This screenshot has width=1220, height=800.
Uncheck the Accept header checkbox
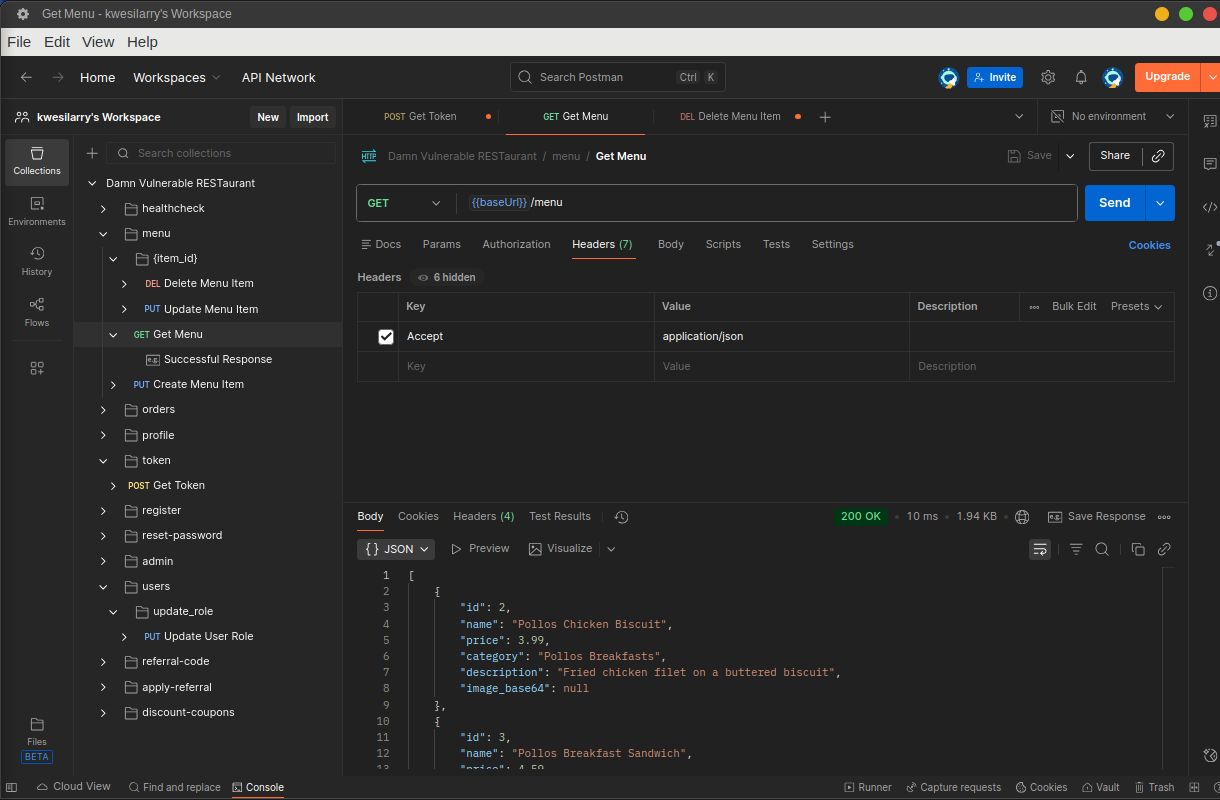[386, 337]
